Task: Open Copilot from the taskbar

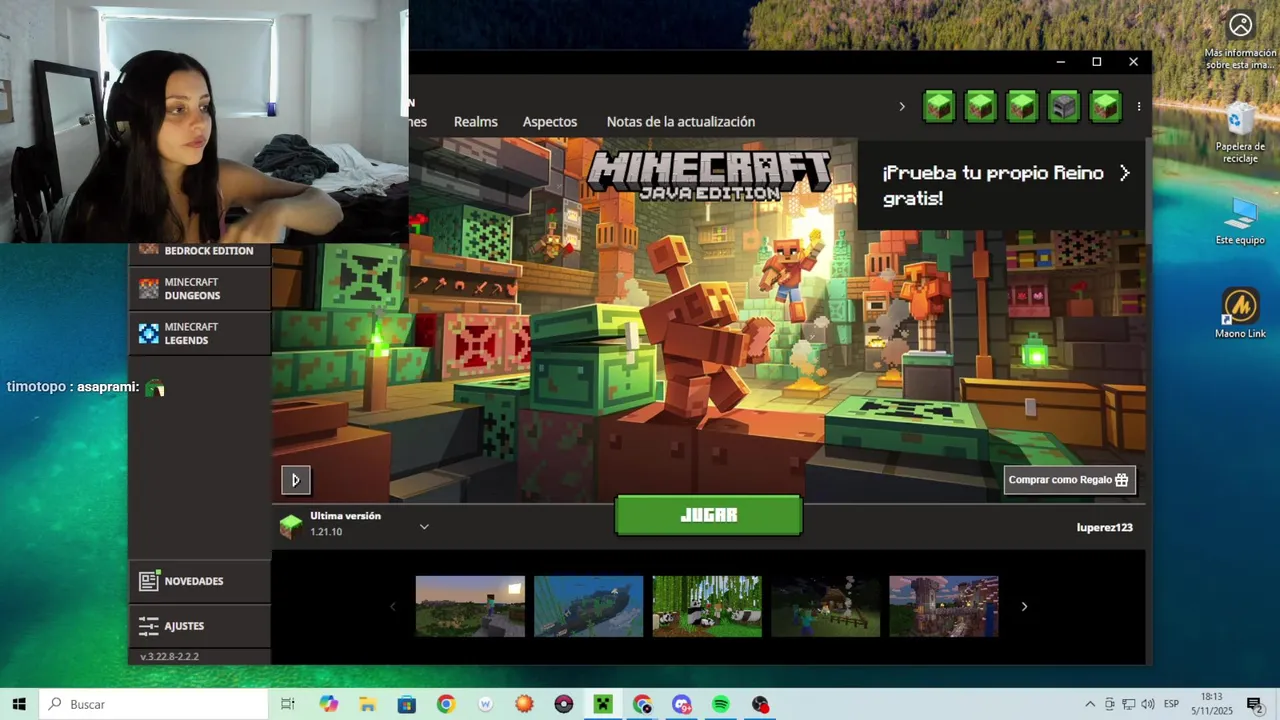Action: click(328, 704)
